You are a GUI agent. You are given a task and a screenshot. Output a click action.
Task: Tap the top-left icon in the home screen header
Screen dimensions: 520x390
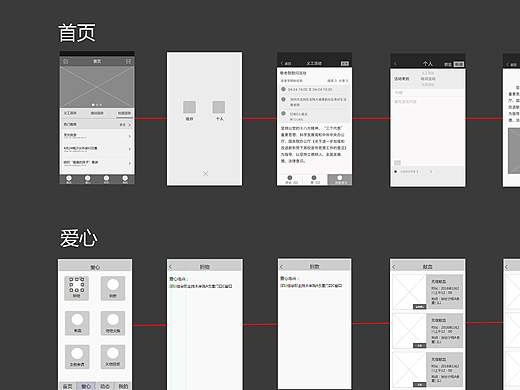pos(66,61)
